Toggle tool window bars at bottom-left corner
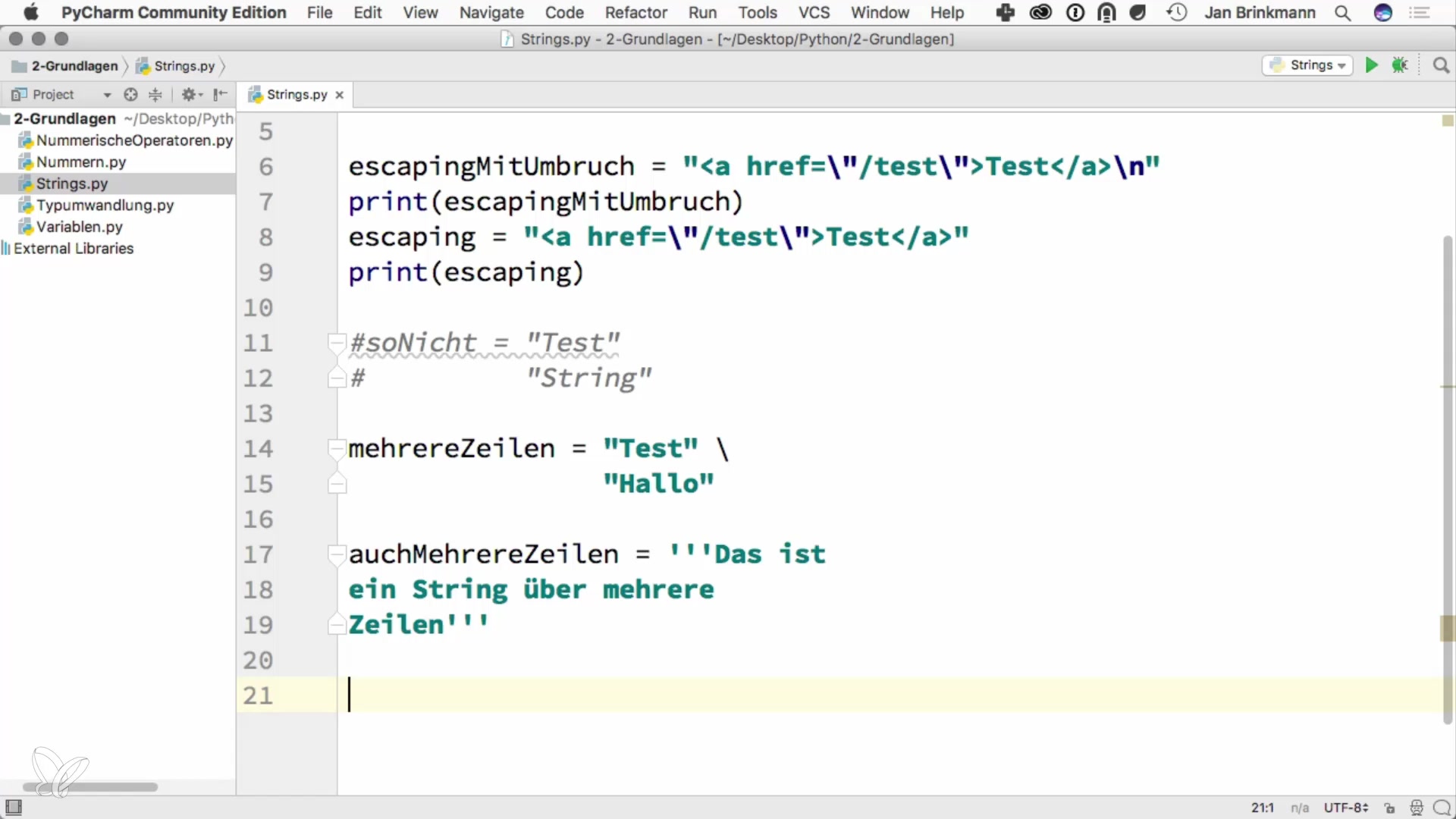 click(x=14, y=807)
